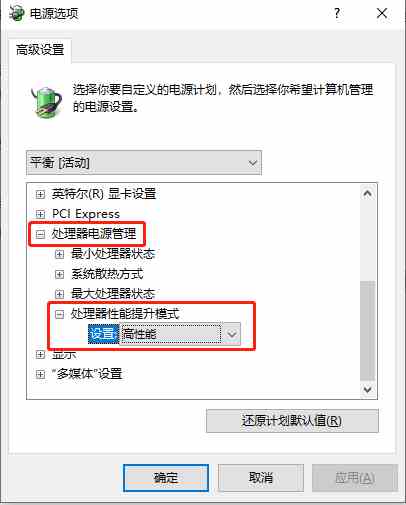Click the 还原计划默认值(R) button

[292, 421]
